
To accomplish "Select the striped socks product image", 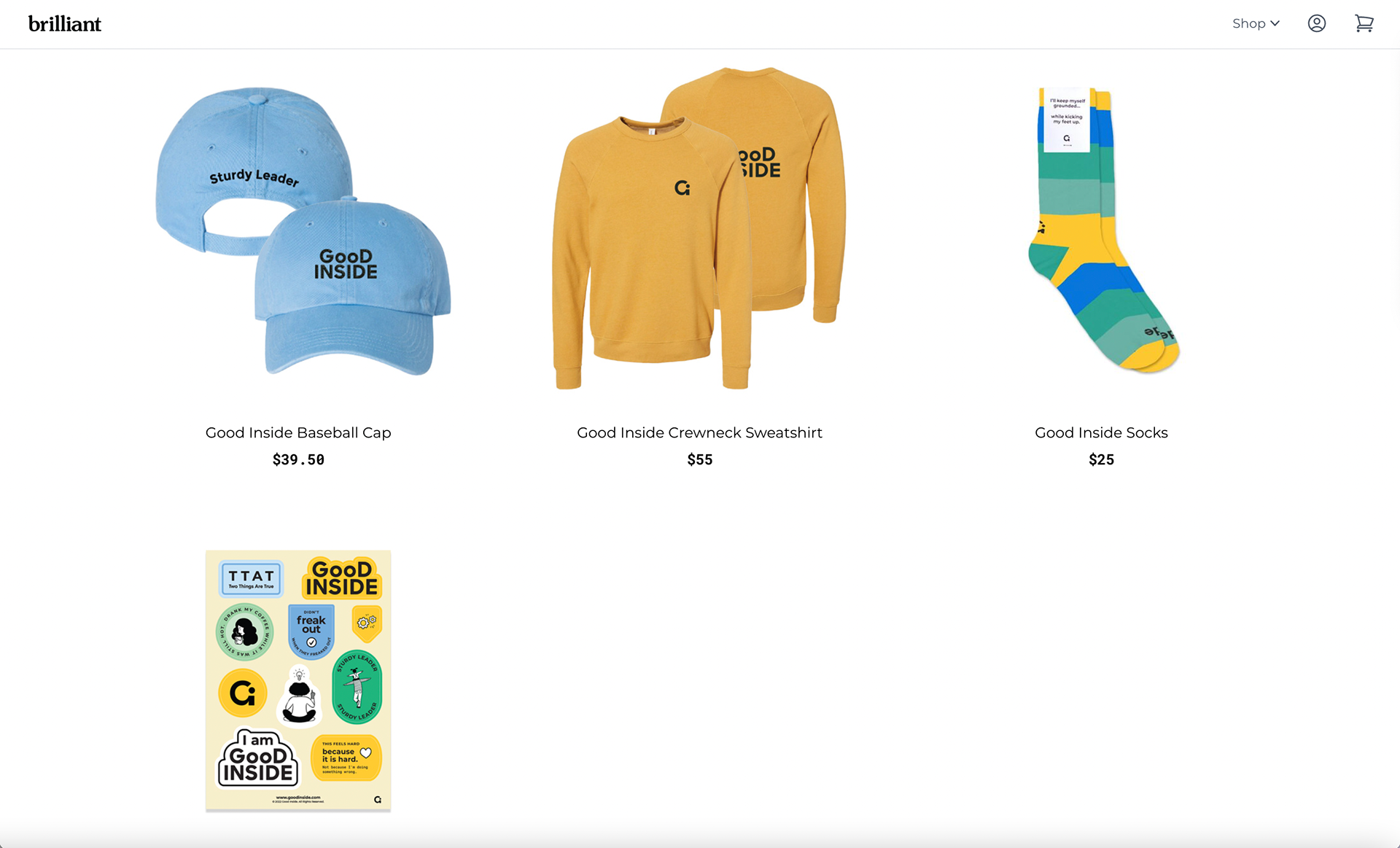I will click(x=1102, y=229).
